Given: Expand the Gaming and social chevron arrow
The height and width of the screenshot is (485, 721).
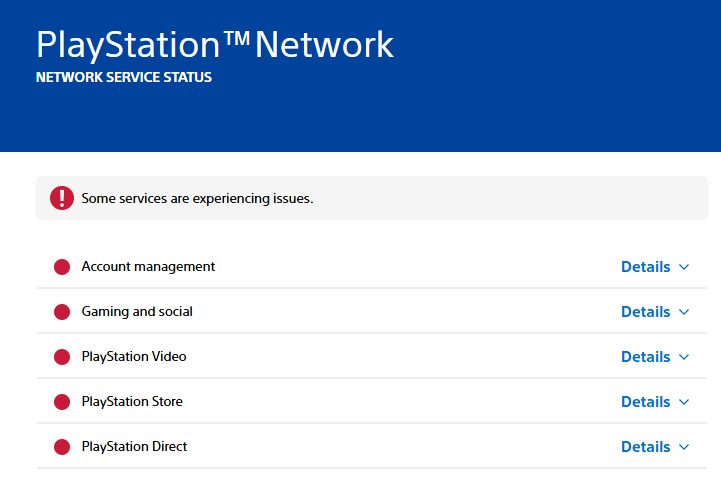Looking at the screenshot, I should pyautogui.click(x=684, y=312).
